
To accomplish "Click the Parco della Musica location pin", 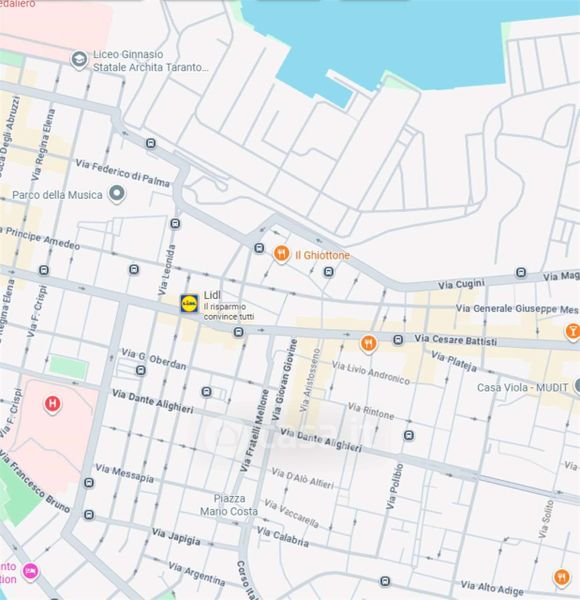I will [x=116, y=194].
